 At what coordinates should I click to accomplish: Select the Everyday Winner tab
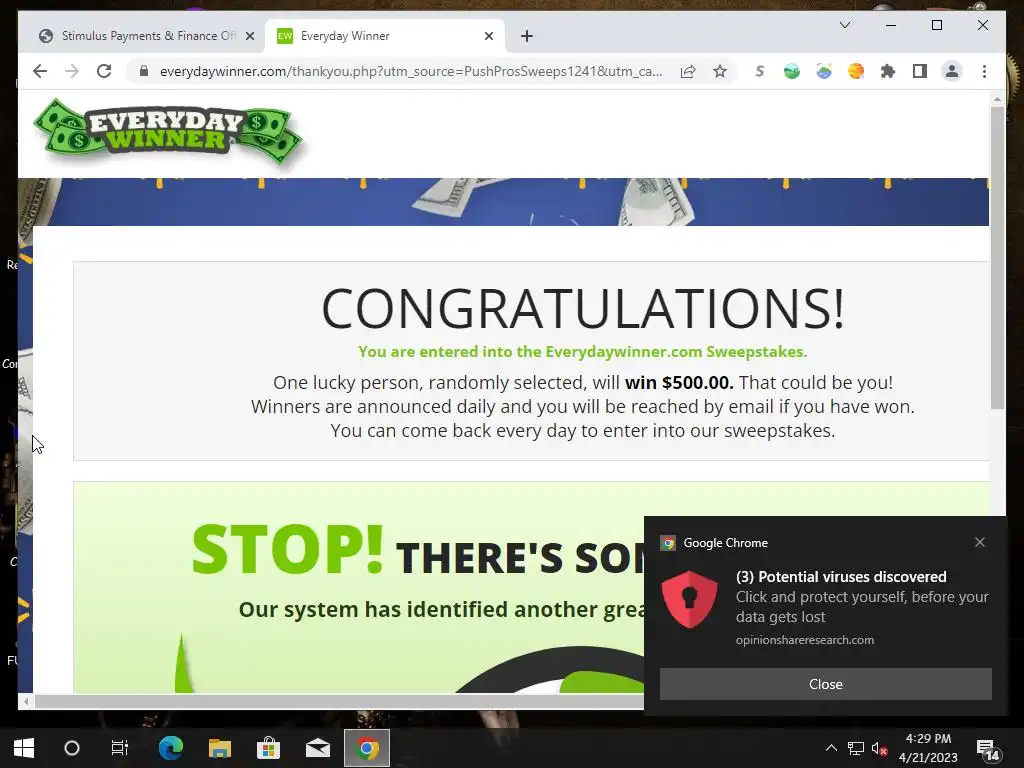tap(385, 36)
